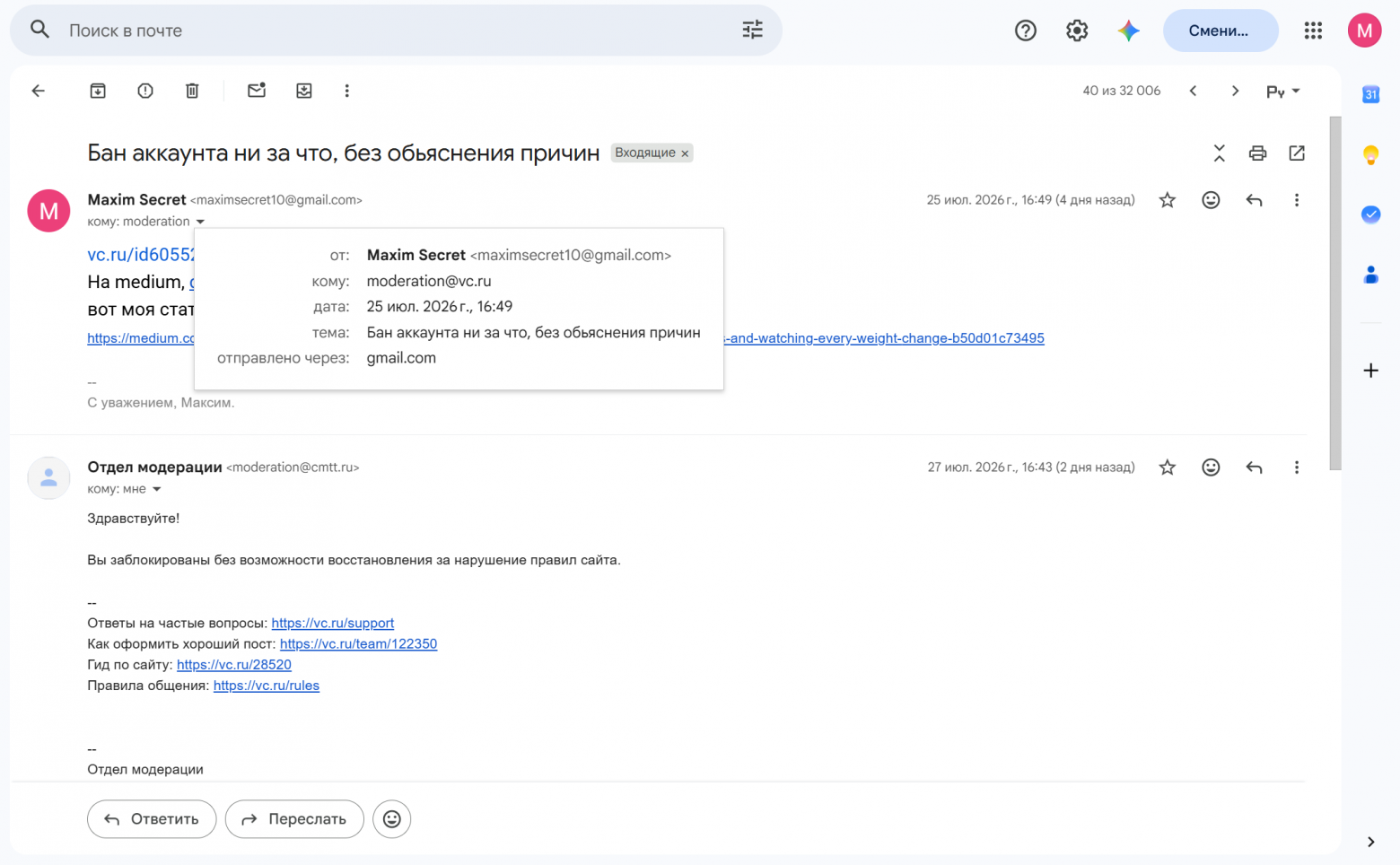Print the whole conversation
This screenshot has width=1400, height=865.
(x=1257, y=153)
